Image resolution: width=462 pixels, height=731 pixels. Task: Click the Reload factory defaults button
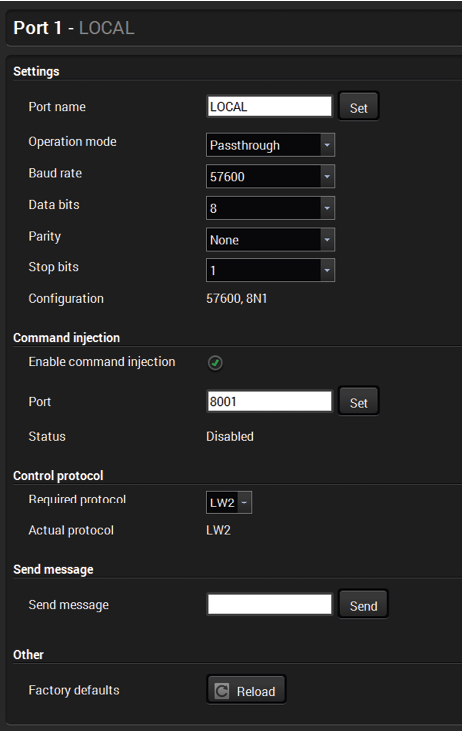[x=246, y=690]
